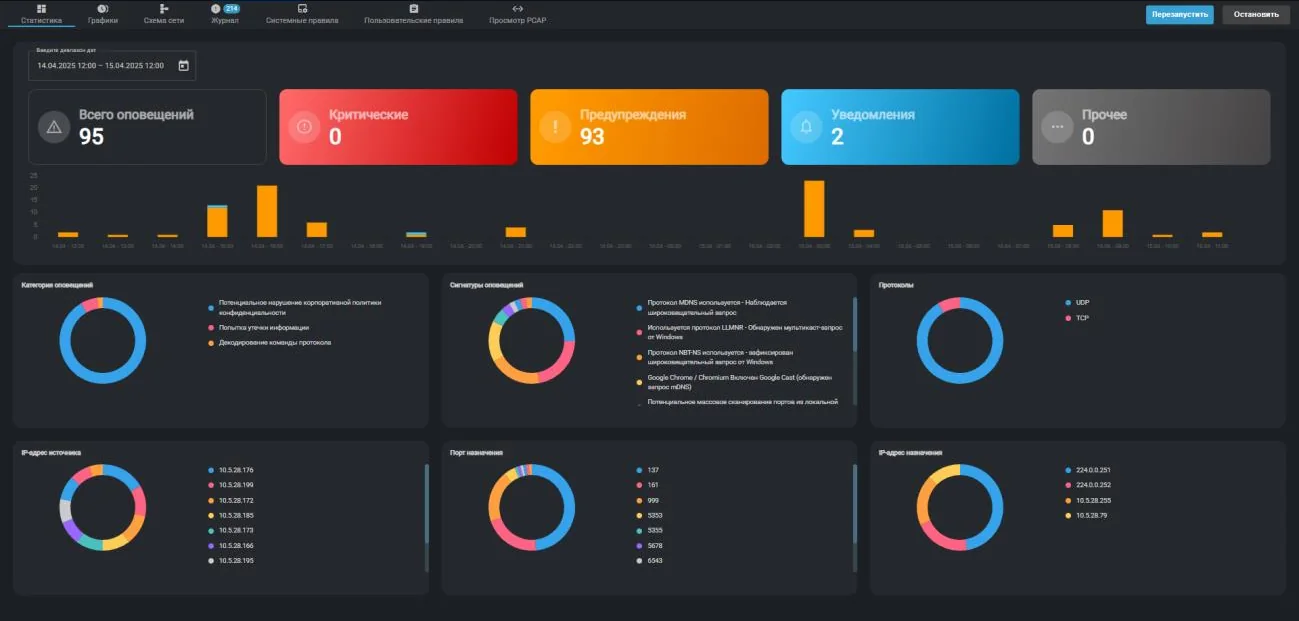Click the exclamation icon on Предупреждения card

[555, 127]
